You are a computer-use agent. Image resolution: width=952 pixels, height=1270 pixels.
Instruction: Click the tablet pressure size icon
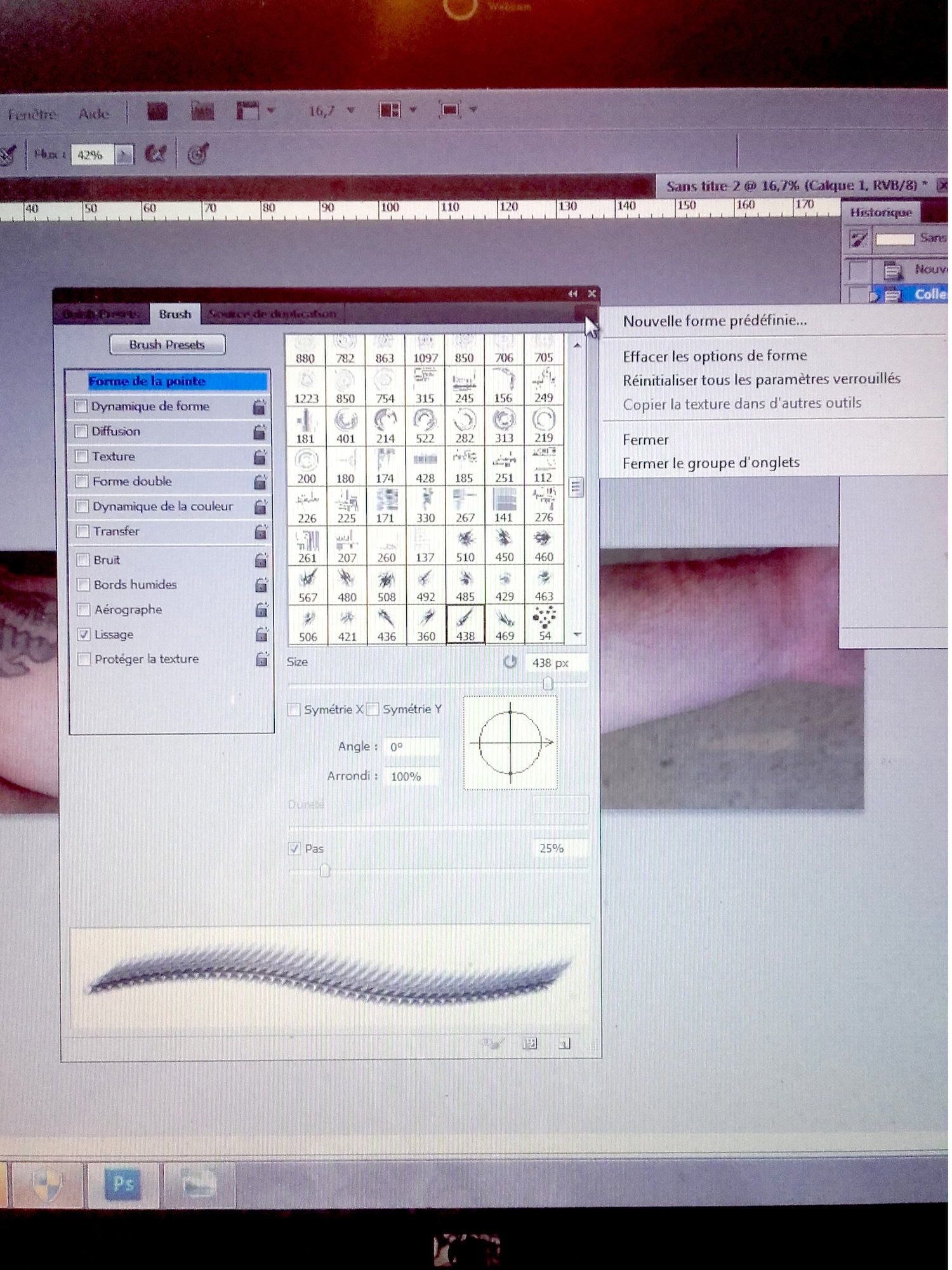click(198, 154)
